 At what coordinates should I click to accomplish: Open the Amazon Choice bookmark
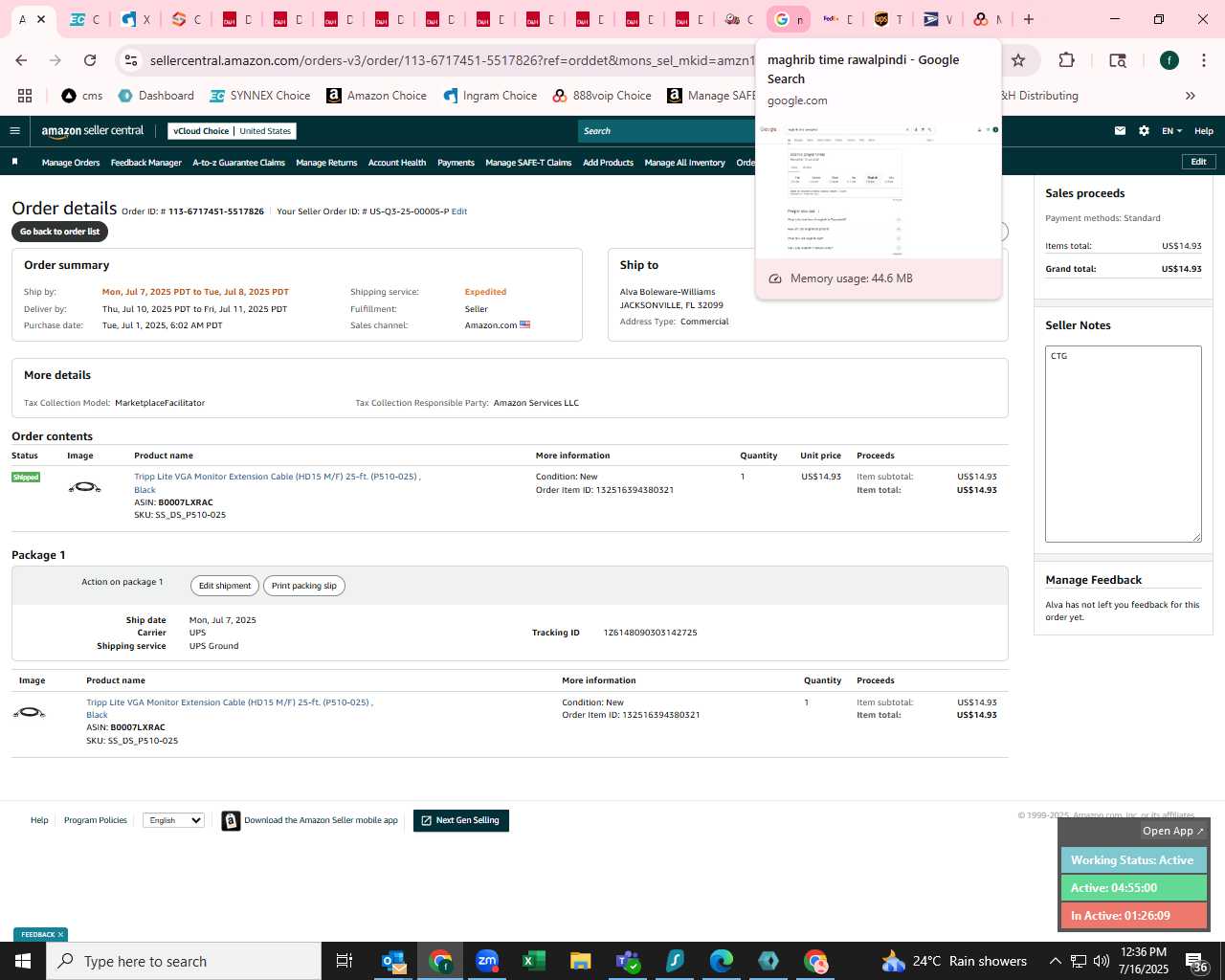pos(376,96)
